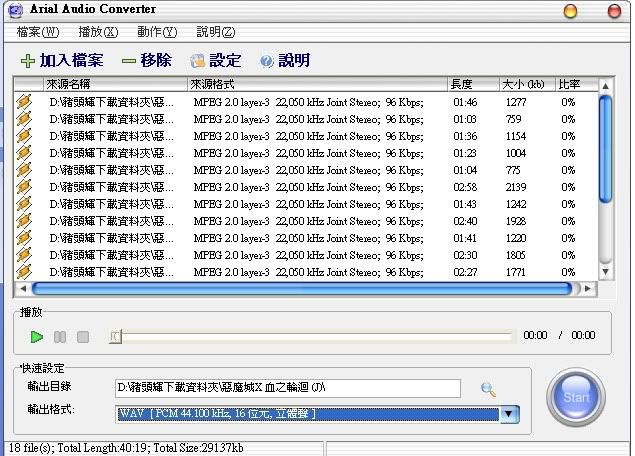This screenshot has width=635, height=456.
Task: Click the file list scroll down arrow
Action: click(x=605, y=272)
